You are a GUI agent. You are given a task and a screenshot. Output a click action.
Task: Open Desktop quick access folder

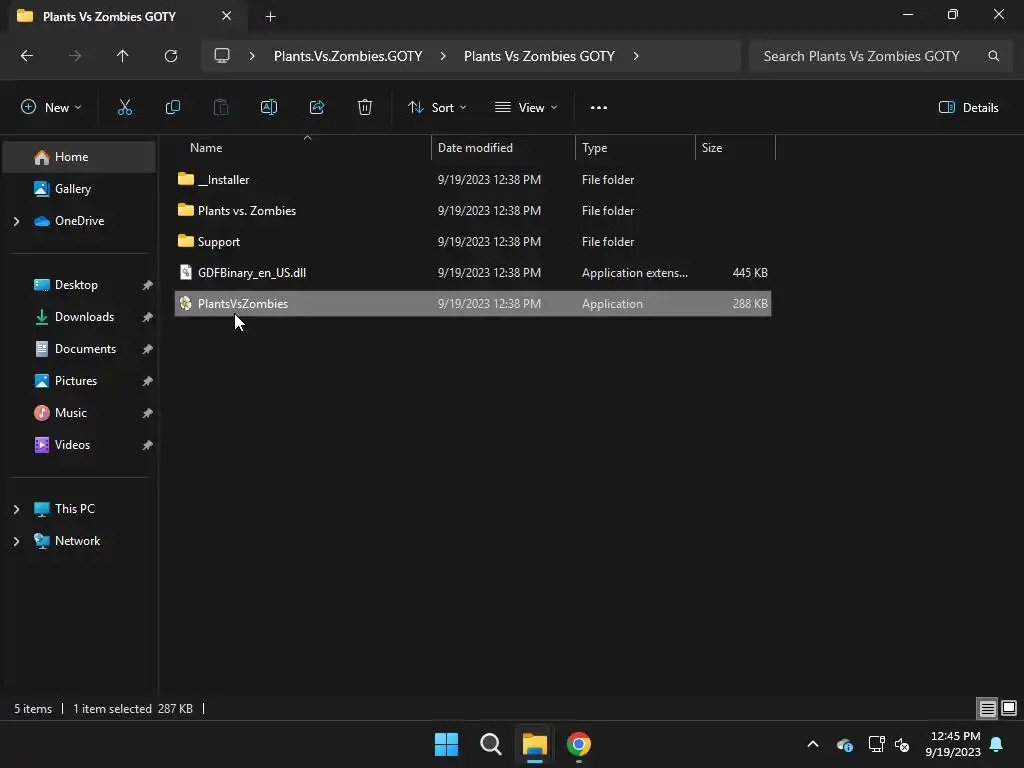click(x=79, y=285)
